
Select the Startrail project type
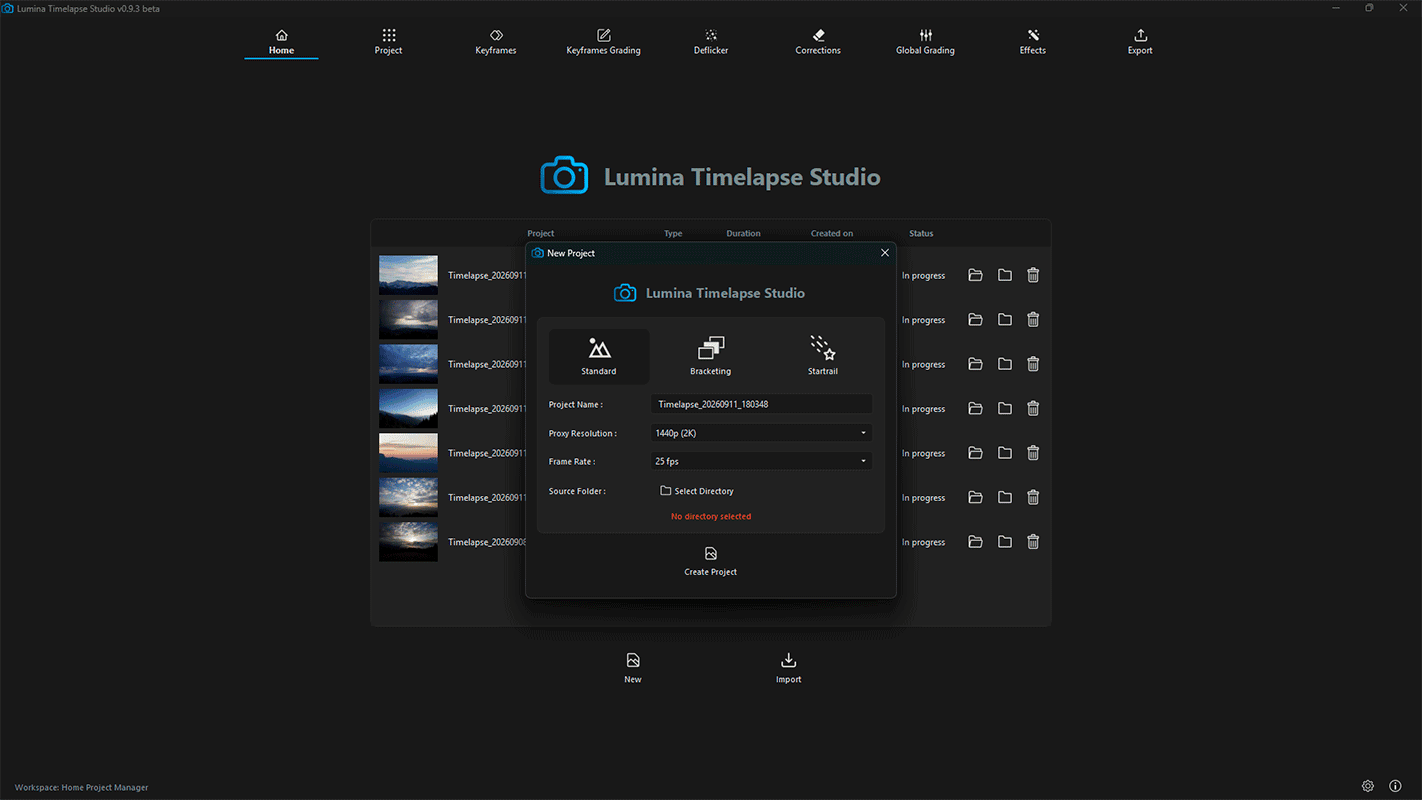[x=823, y=356]
